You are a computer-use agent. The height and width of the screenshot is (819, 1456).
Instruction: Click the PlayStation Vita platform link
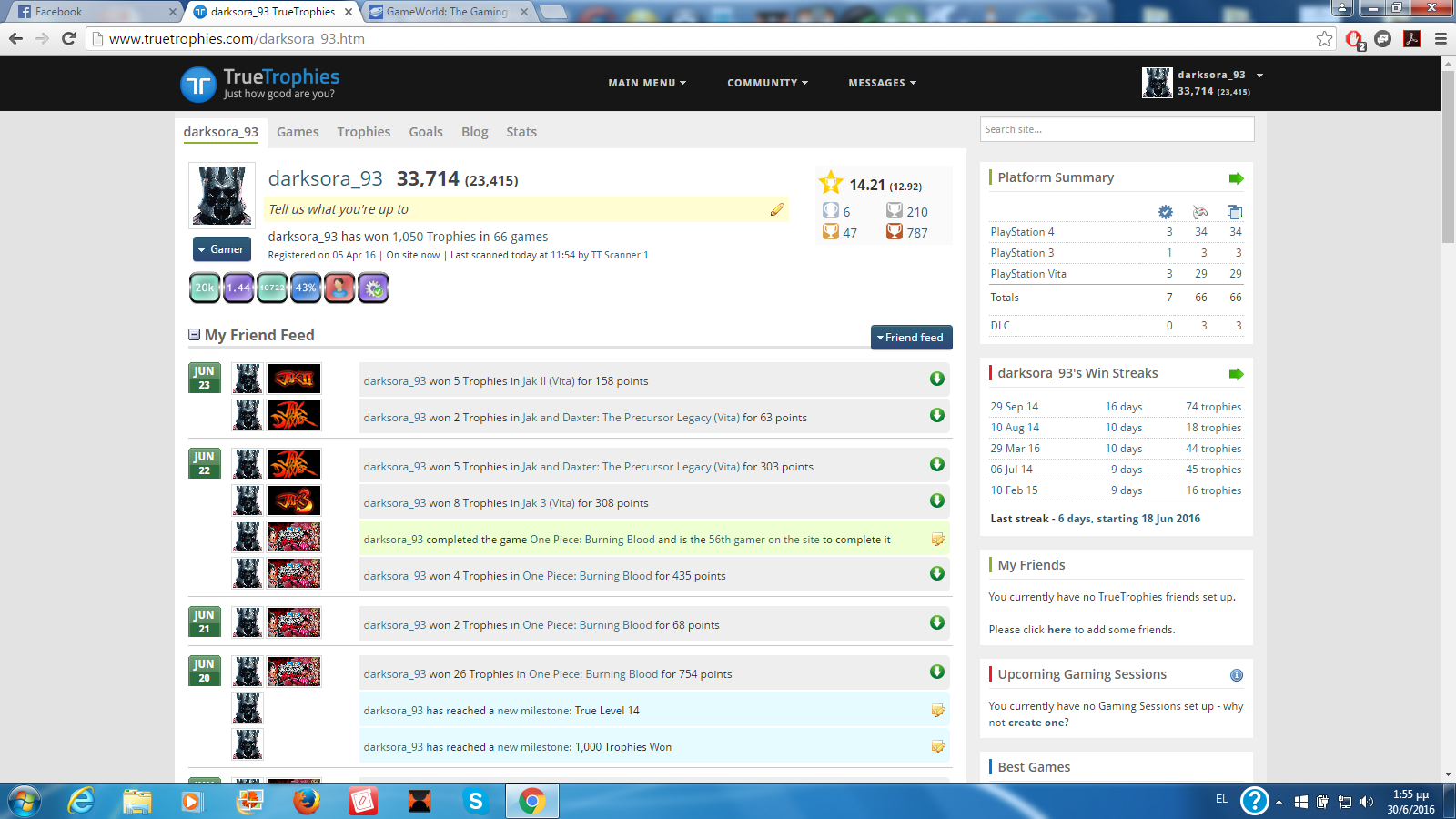[1028, 274]
